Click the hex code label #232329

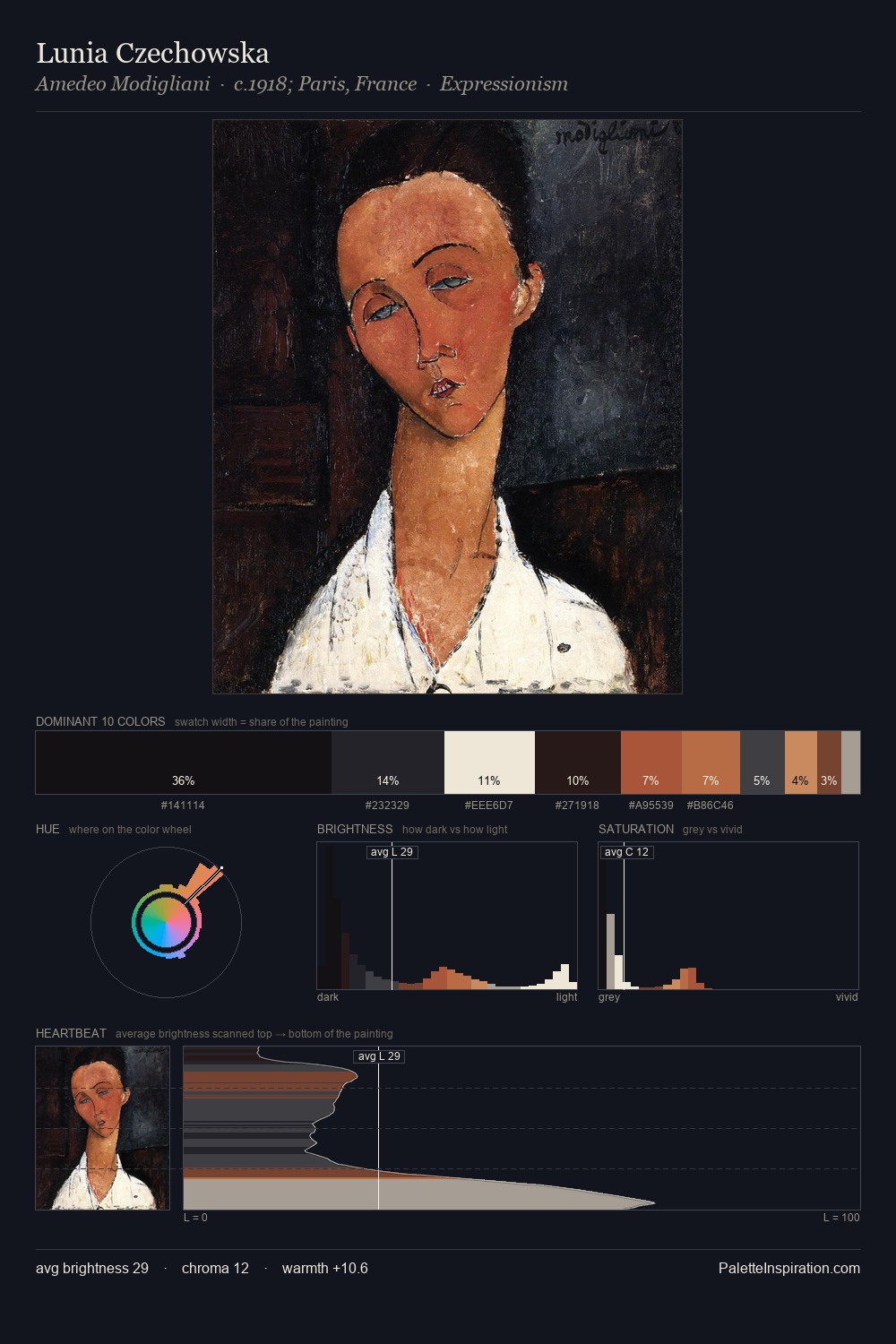coord(387,806)
